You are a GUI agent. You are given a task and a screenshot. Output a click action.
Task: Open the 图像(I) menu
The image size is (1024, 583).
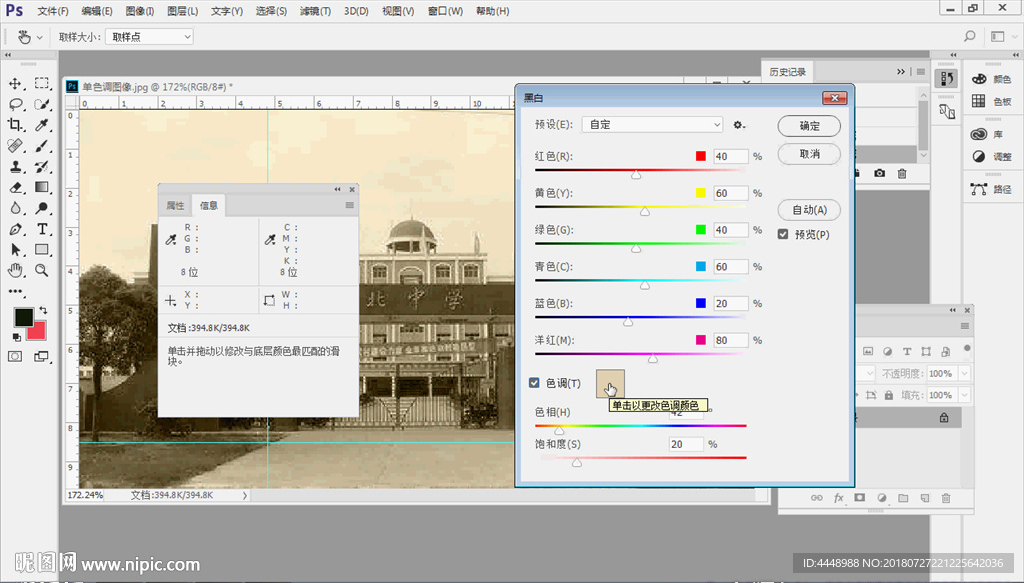[140, 11]
